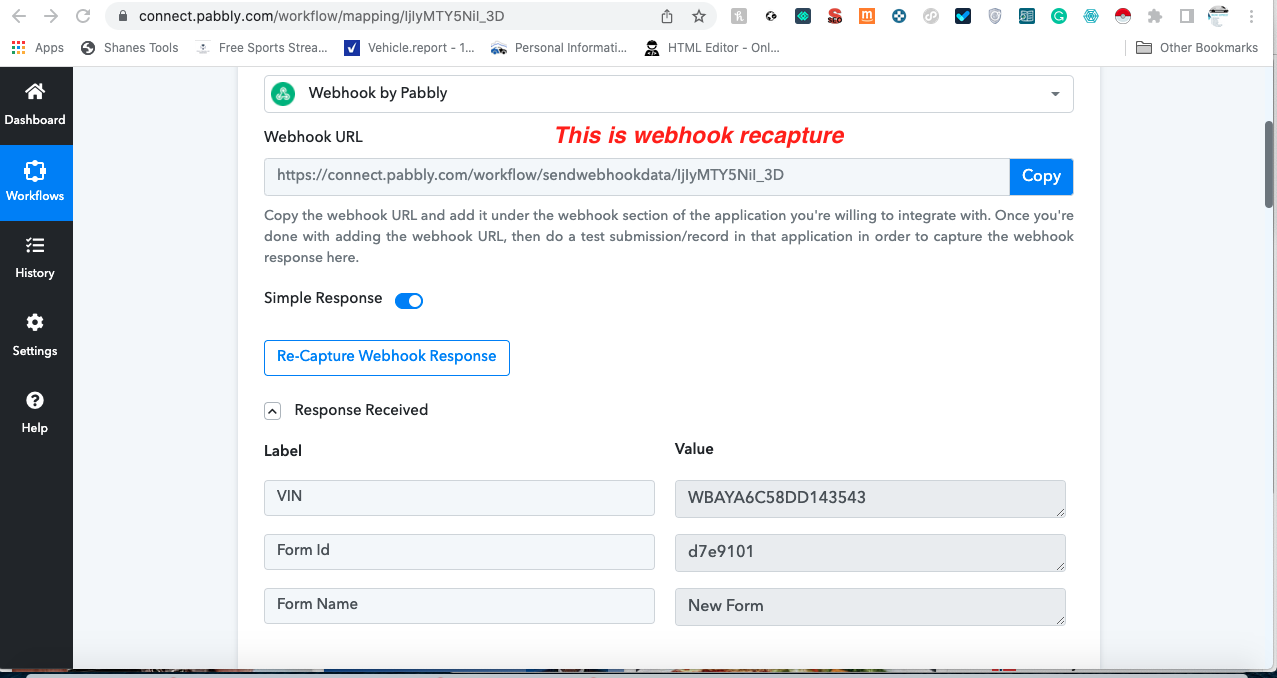Open the Help section in the sidebar

35,412
